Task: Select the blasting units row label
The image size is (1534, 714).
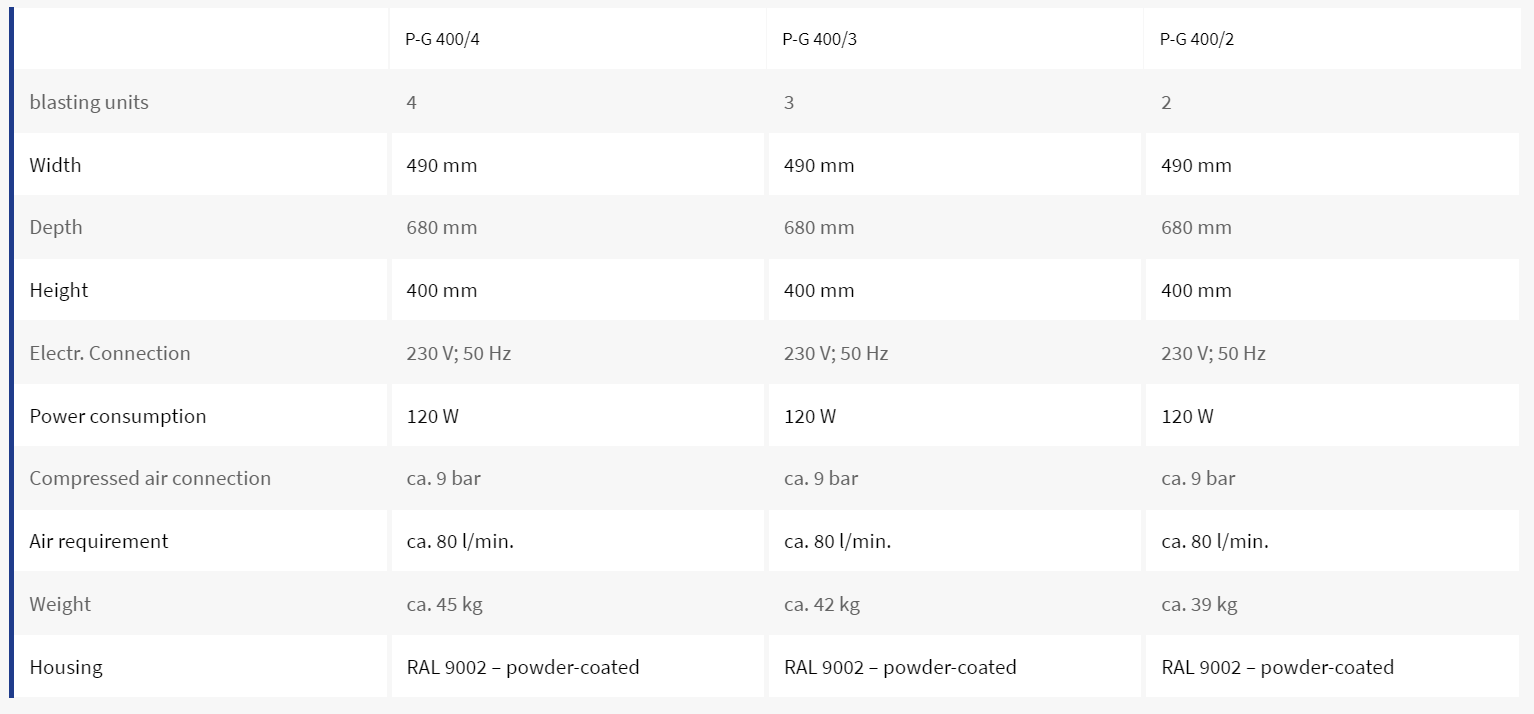Action: click(x=89, y=102)
